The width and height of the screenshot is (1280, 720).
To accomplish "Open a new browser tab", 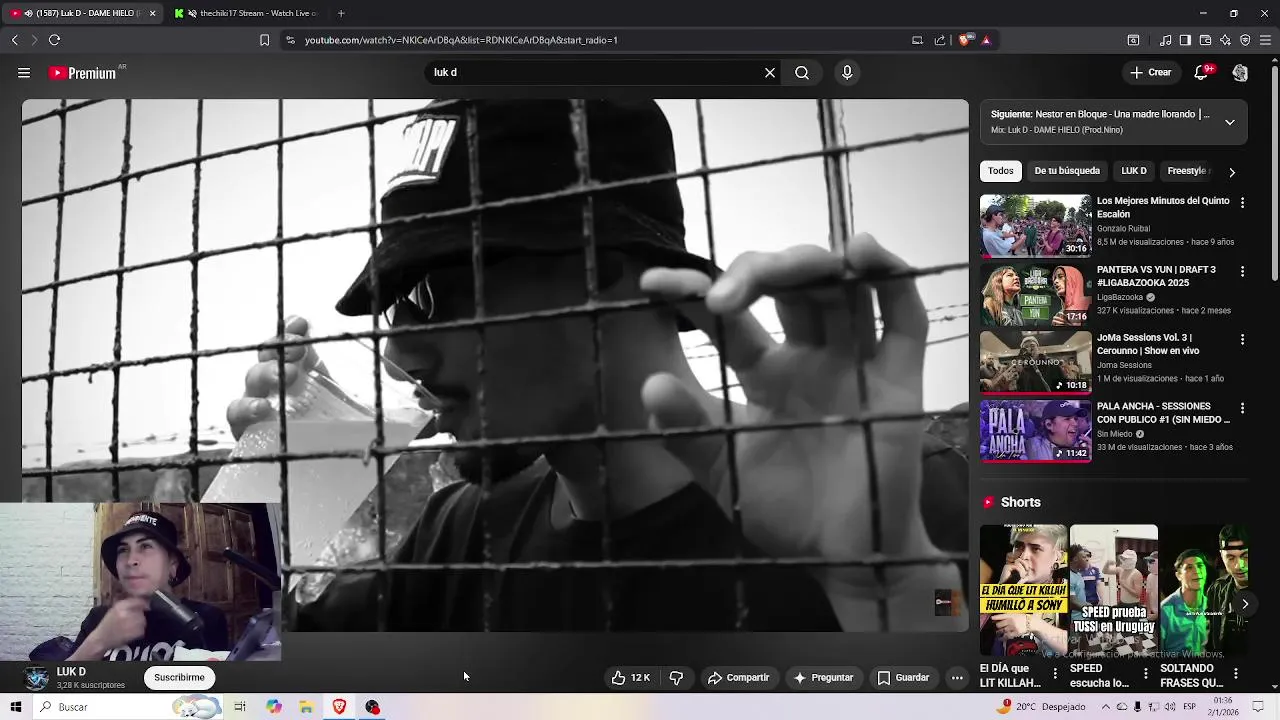I will (341, 13).
